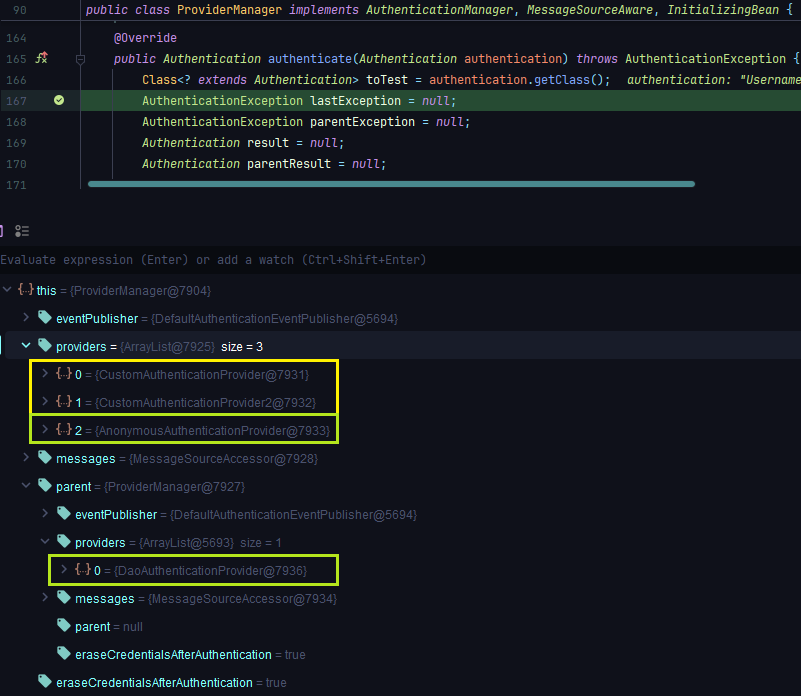Click the tag icon beside eraseCredentialsAfterAuthentication in parent

(64, 654)
